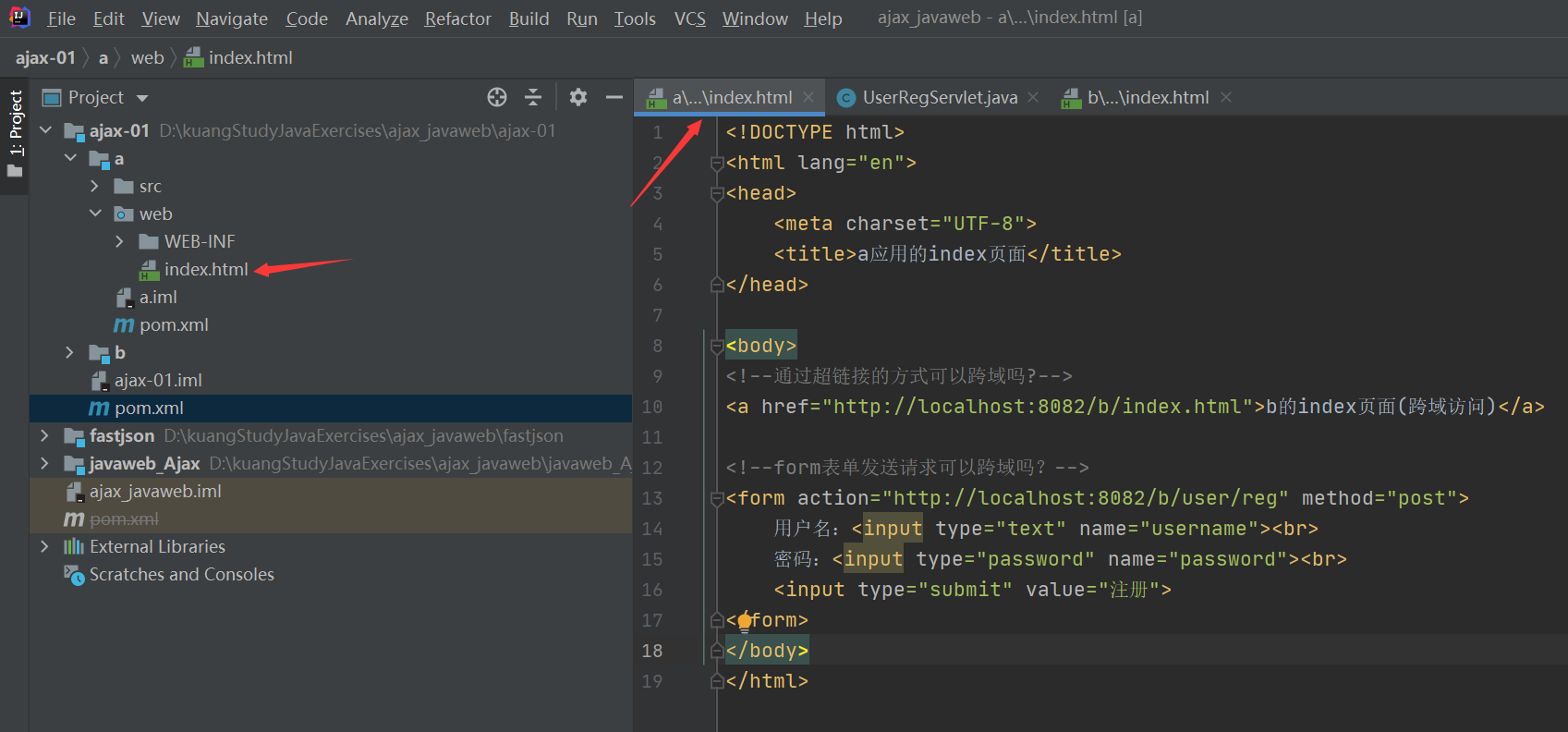The height and width of the screenshot is (732, 1568).
Task: Expand the src folder
Action: coord(94,186)
